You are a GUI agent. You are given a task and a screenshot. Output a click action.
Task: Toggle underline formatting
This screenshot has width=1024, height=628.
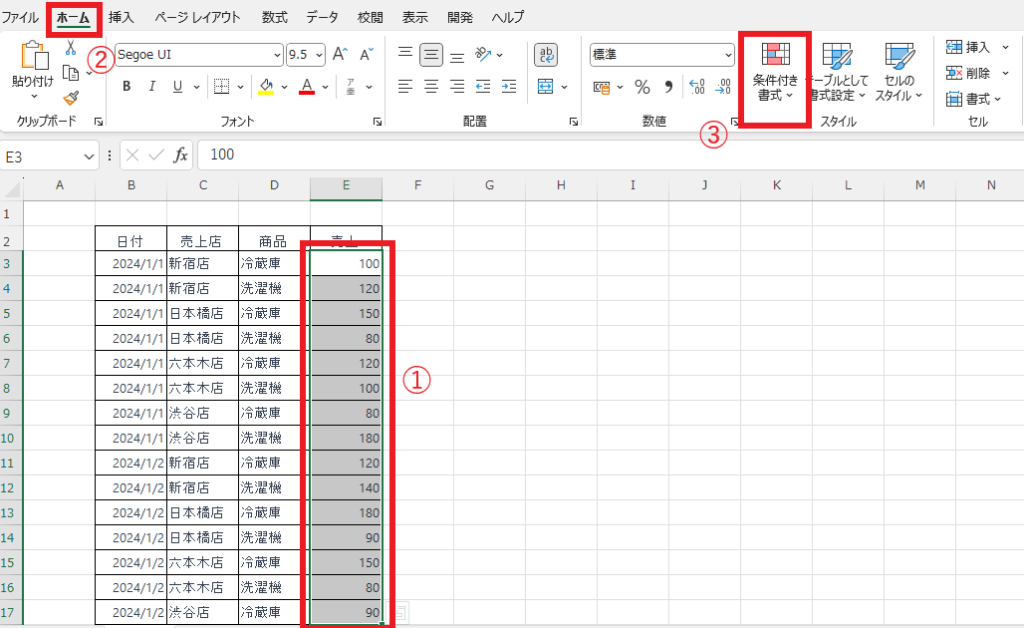click(177, 86)
